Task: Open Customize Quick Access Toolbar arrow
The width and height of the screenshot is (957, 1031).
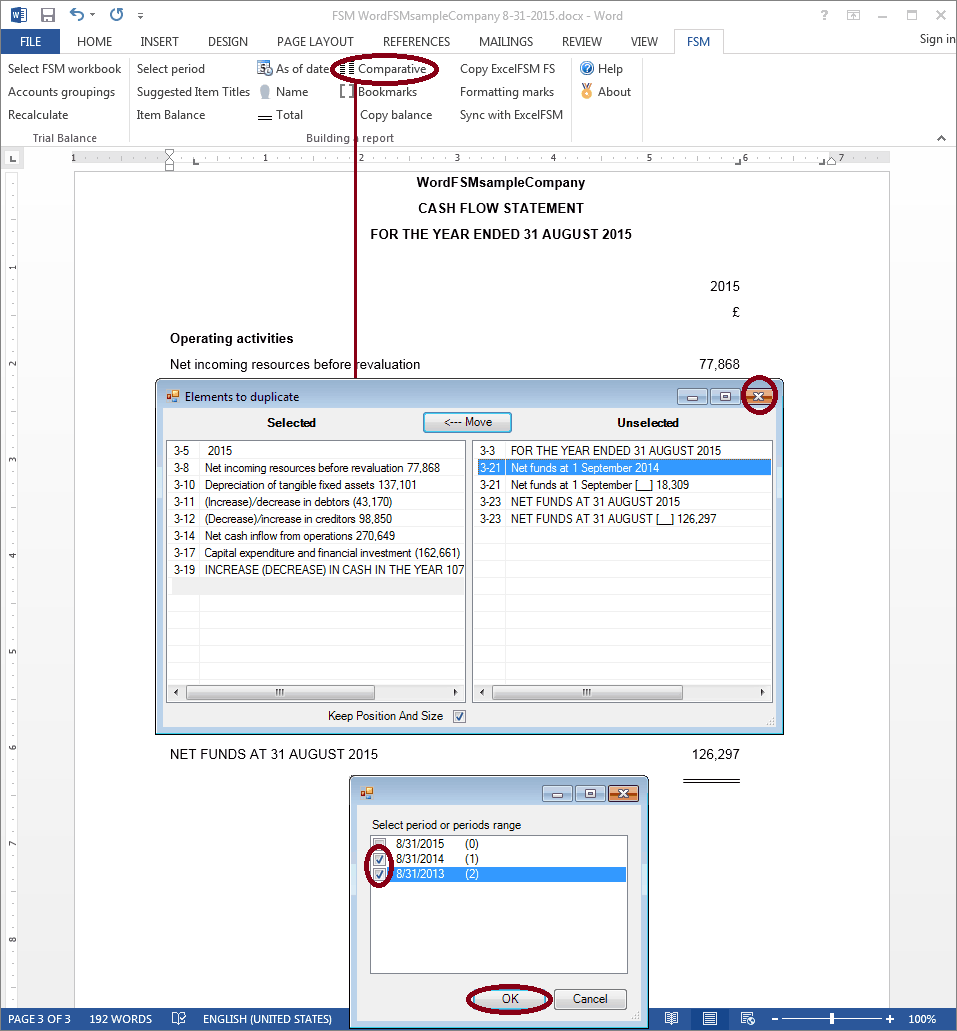Action: 140,16
